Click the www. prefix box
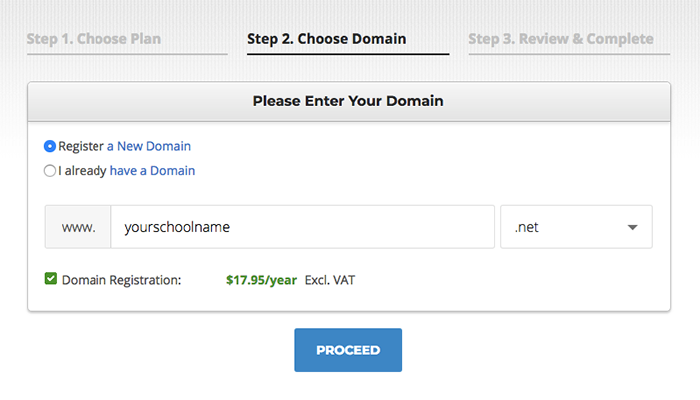700x400 pixels. pos(78,227)
